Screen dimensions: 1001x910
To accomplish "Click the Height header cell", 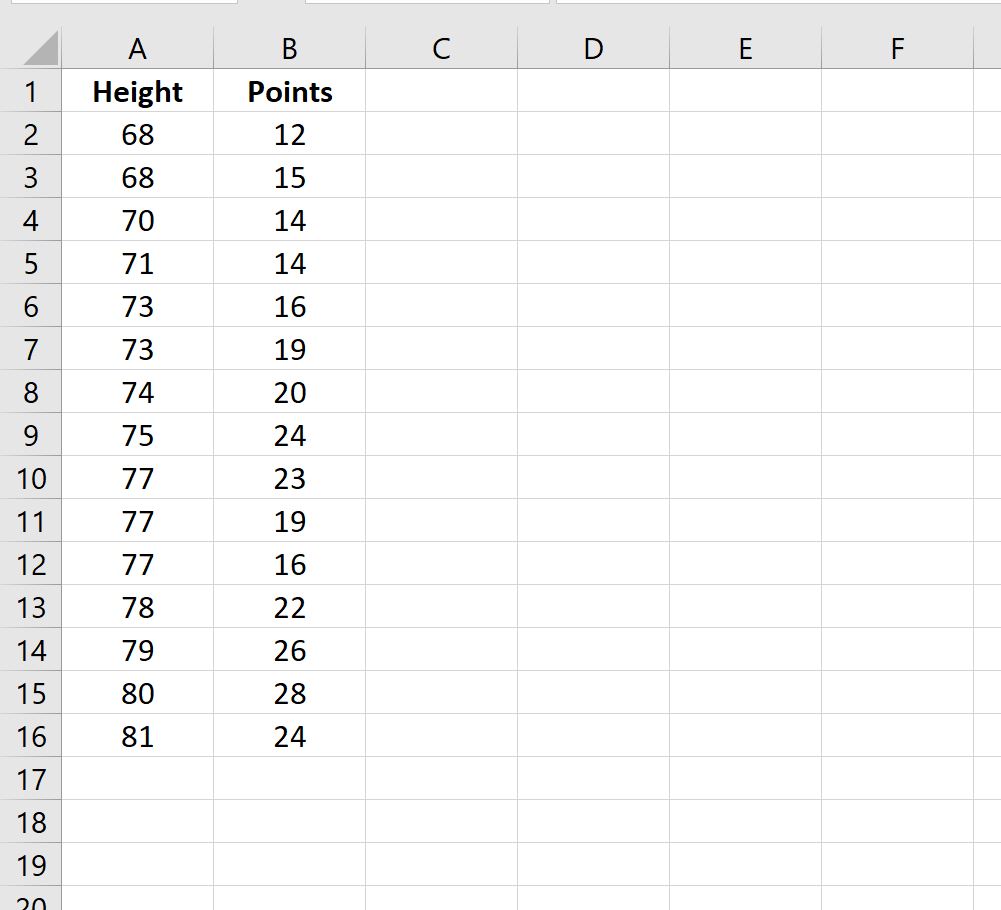I will [x=137, y=91].
